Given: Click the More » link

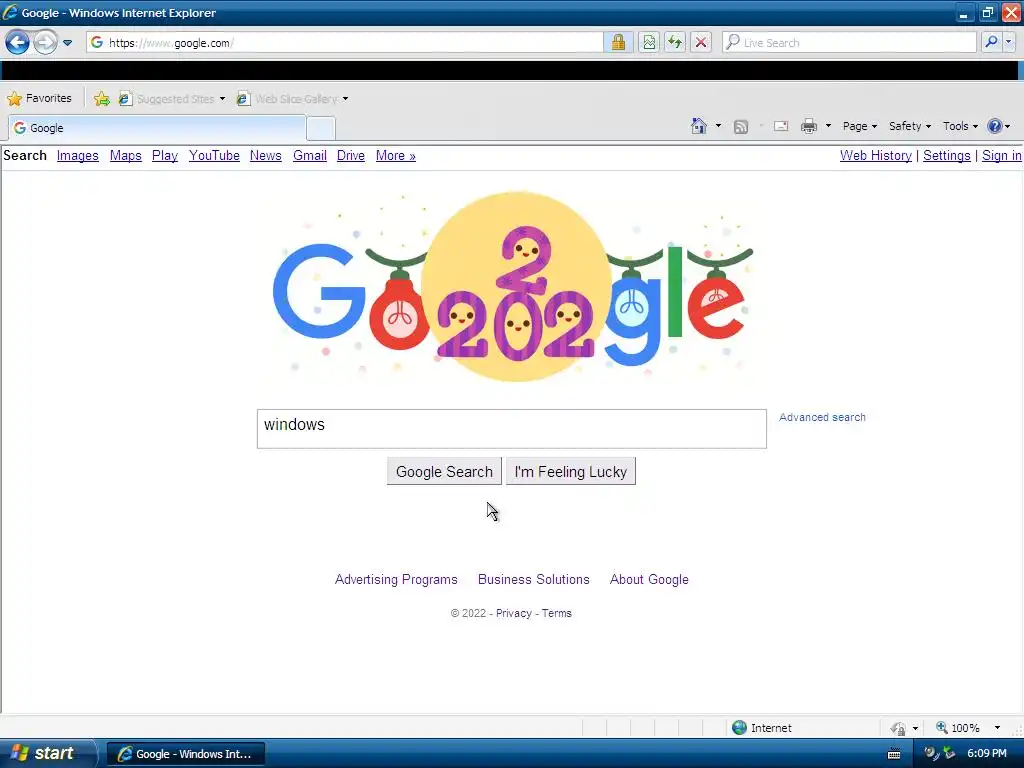Looking at the screenshot, I should tap(396, 155).
